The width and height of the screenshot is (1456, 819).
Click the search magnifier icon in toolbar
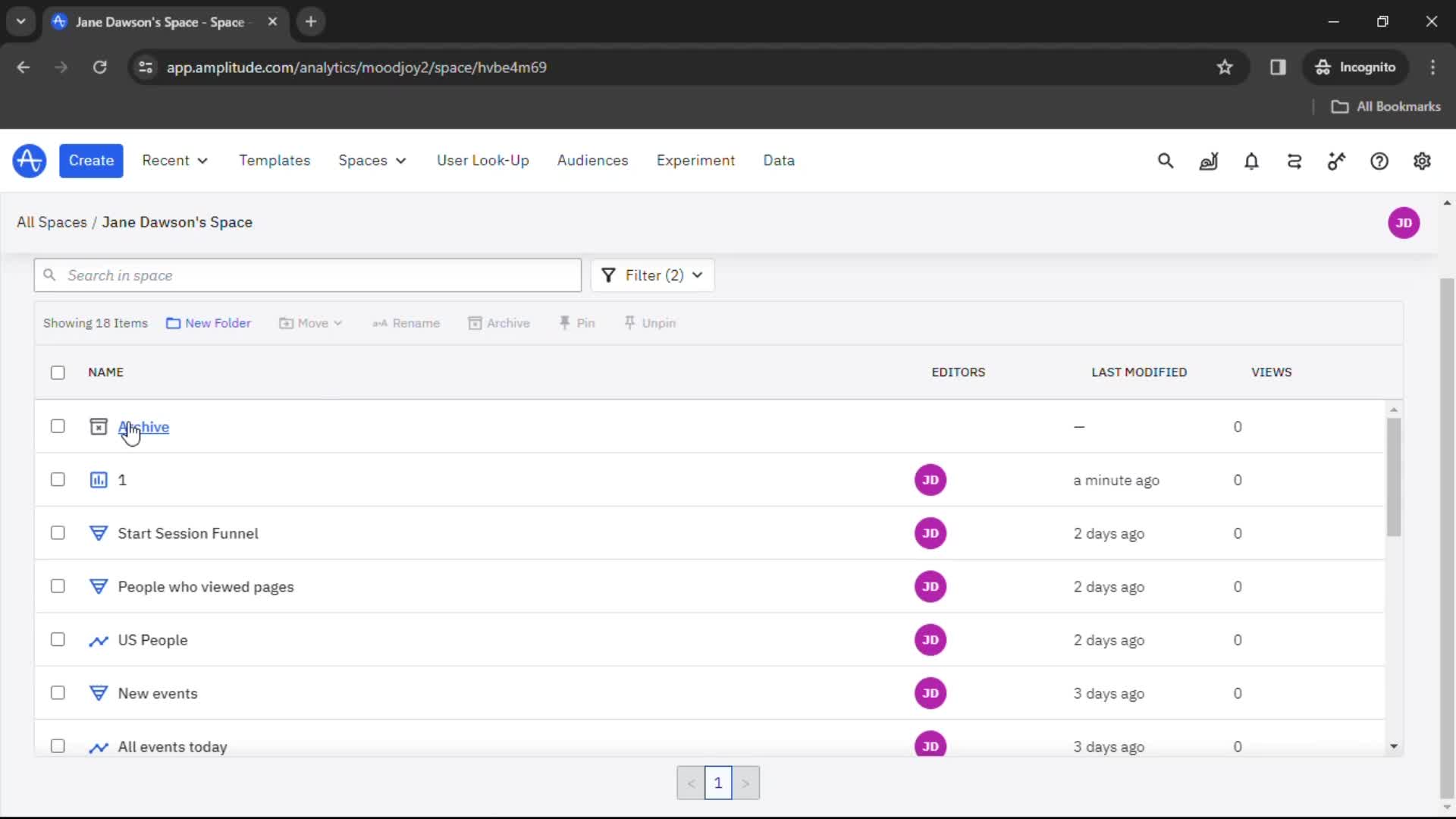pyautogui.click(x=1166, y=161)
